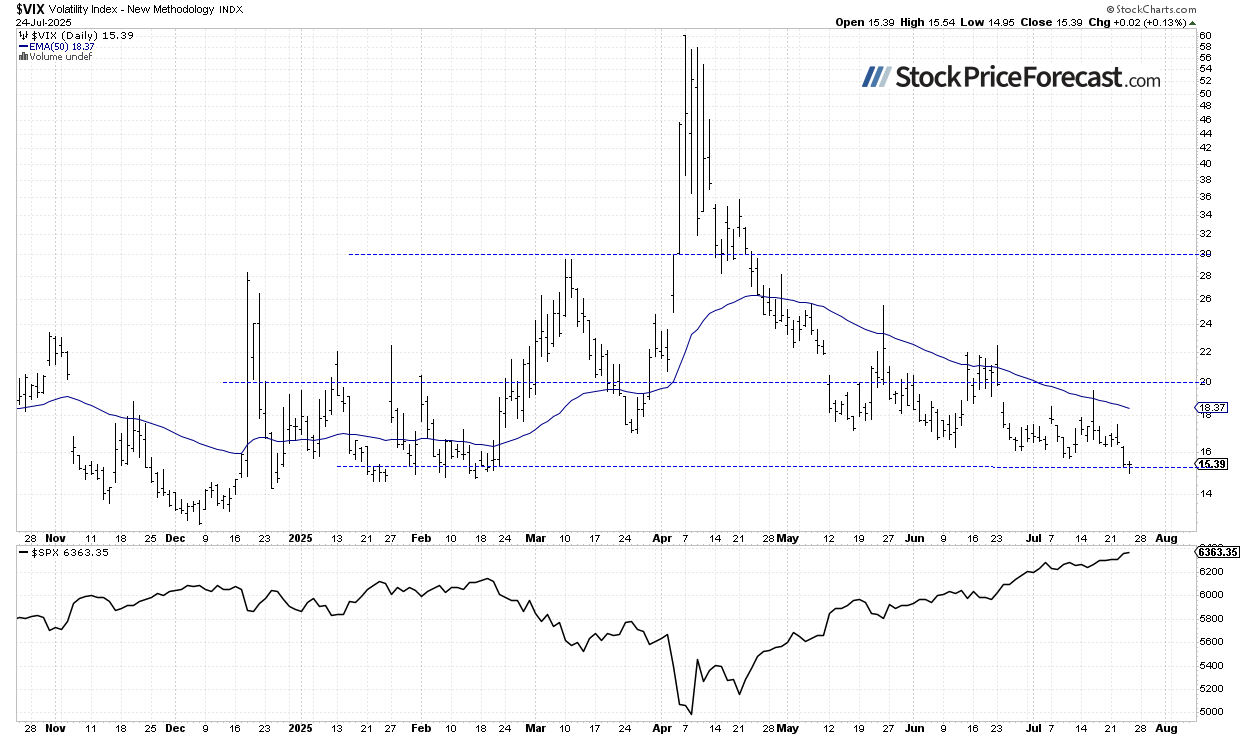
Task: Click the blue slash marks in the StockPriceForecast logo
Action: [876, 77]
